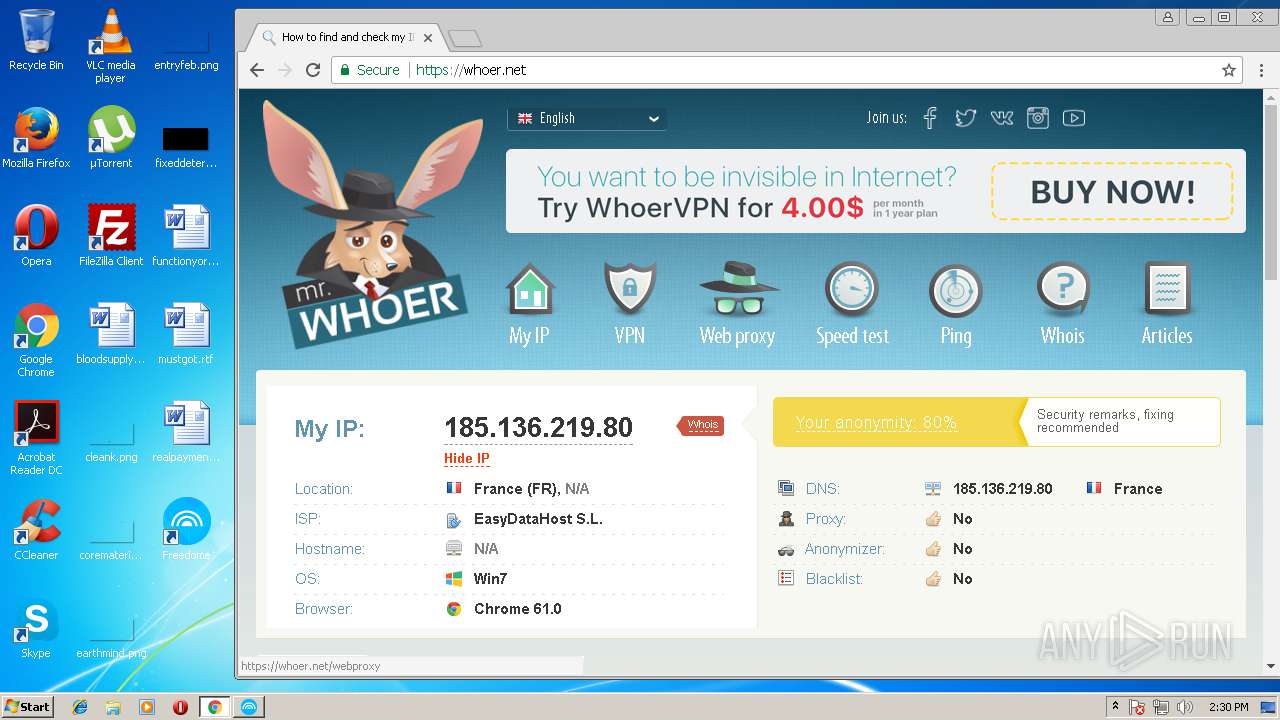The image size is (1280, 720).
Task: Open mustgot.rtf file on the desktop
Action: tap(186, 334)
